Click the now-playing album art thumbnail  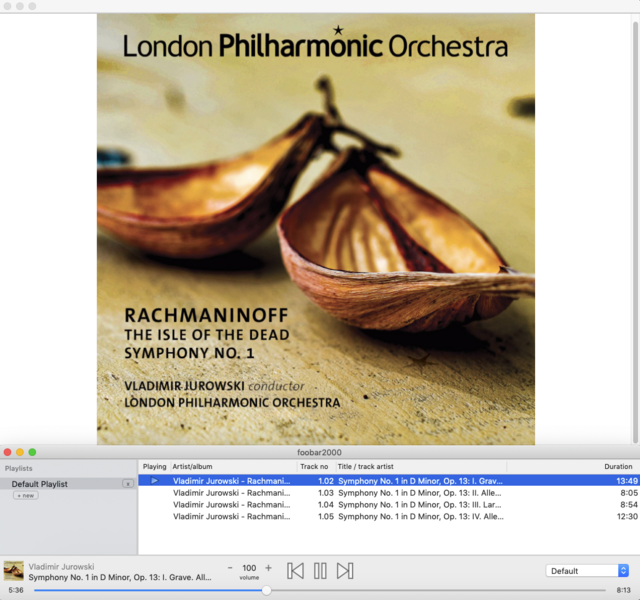[x=14, y=571]
